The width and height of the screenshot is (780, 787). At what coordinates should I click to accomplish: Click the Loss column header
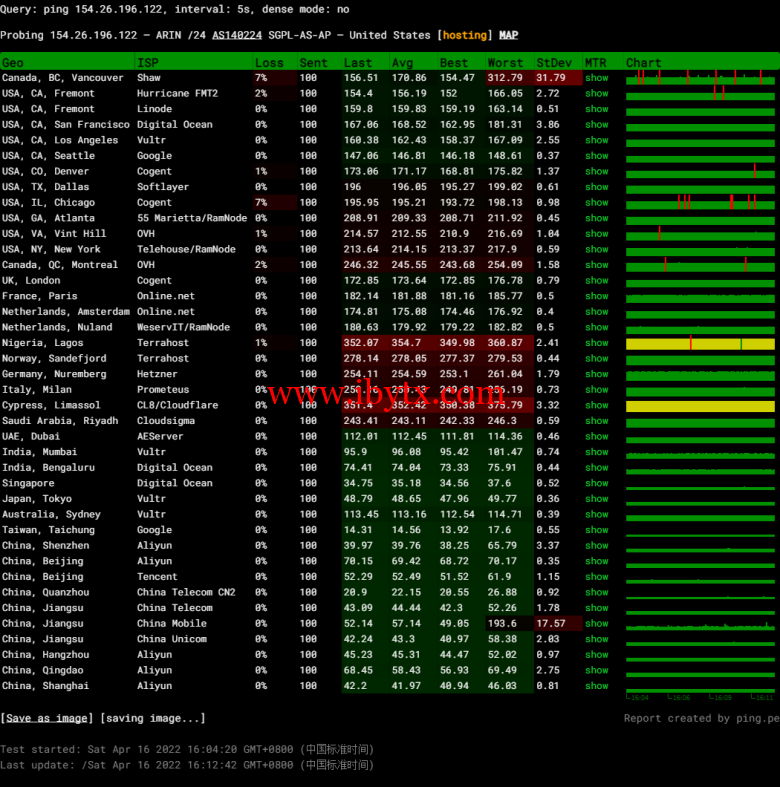(269, 62)
